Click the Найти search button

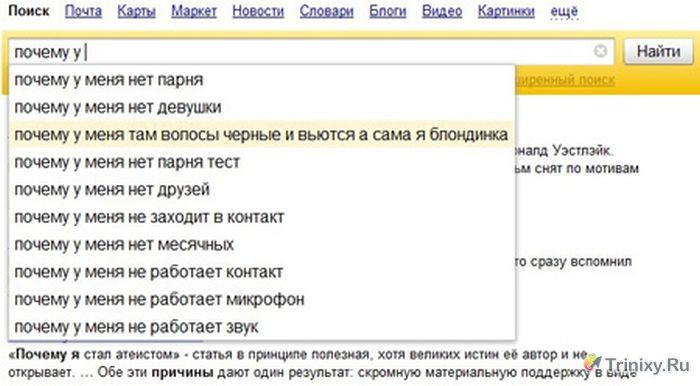(x=658, y=51)
